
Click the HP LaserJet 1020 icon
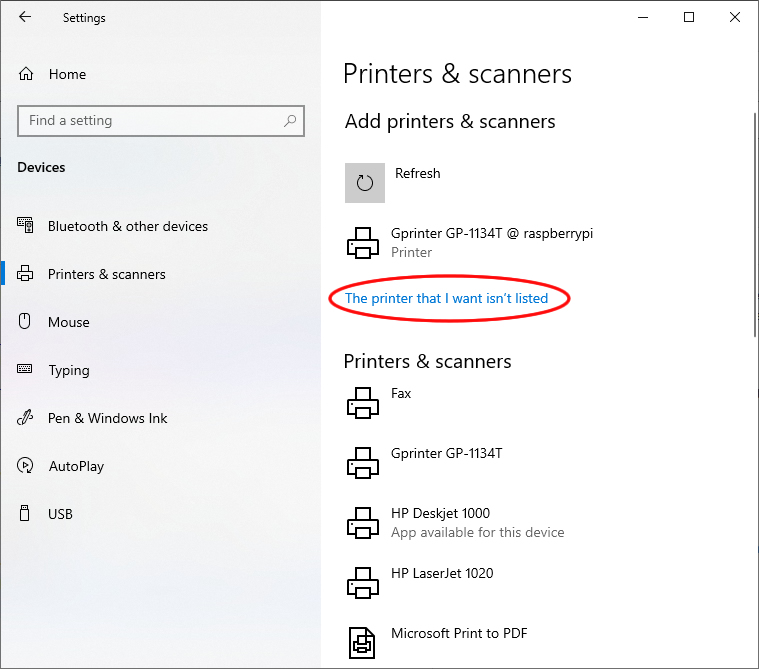click(363, 583)
